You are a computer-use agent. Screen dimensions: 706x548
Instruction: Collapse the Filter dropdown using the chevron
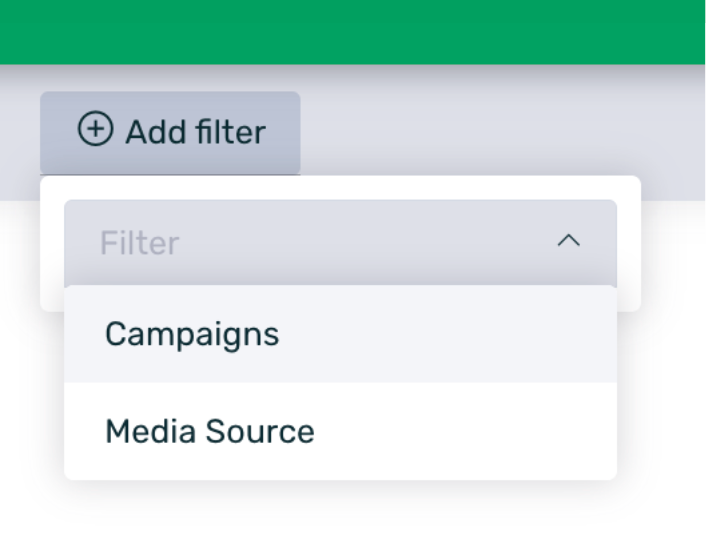click(x=568, y=241)
